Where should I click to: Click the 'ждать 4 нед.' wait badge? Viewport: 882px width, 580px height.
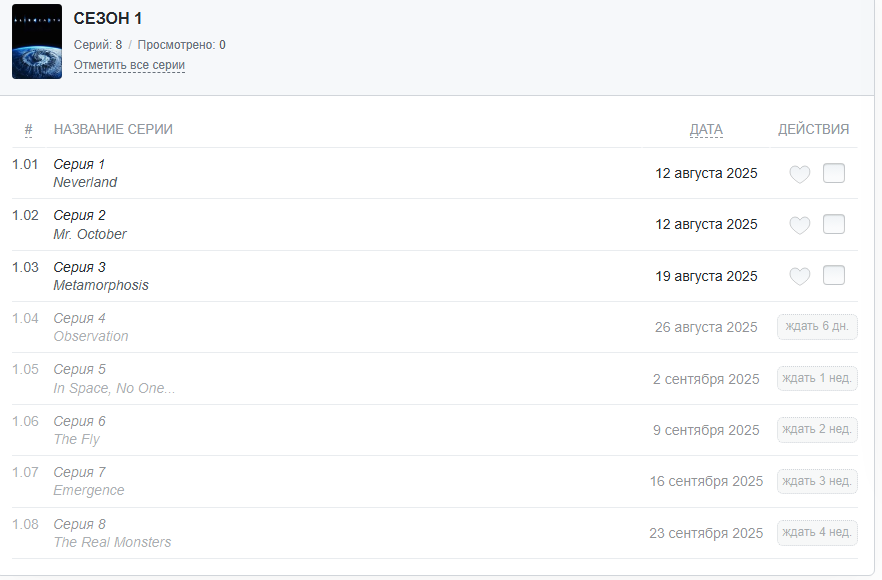click(x=817, y=533)
